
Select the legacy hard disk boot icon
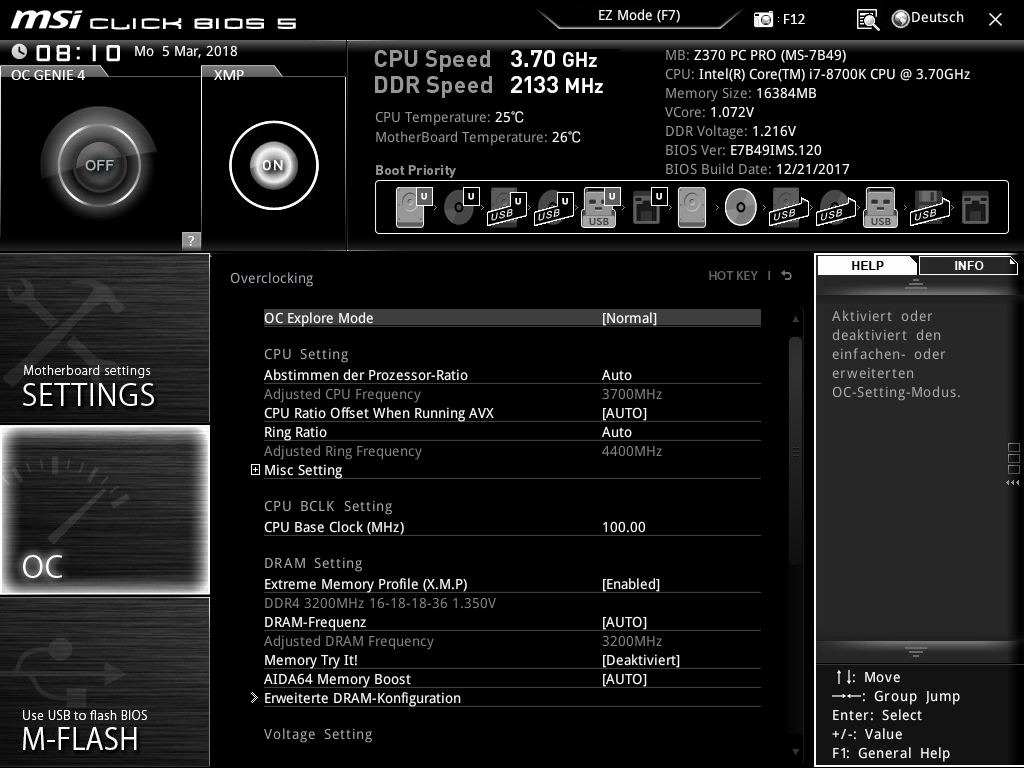pos(692,207)
